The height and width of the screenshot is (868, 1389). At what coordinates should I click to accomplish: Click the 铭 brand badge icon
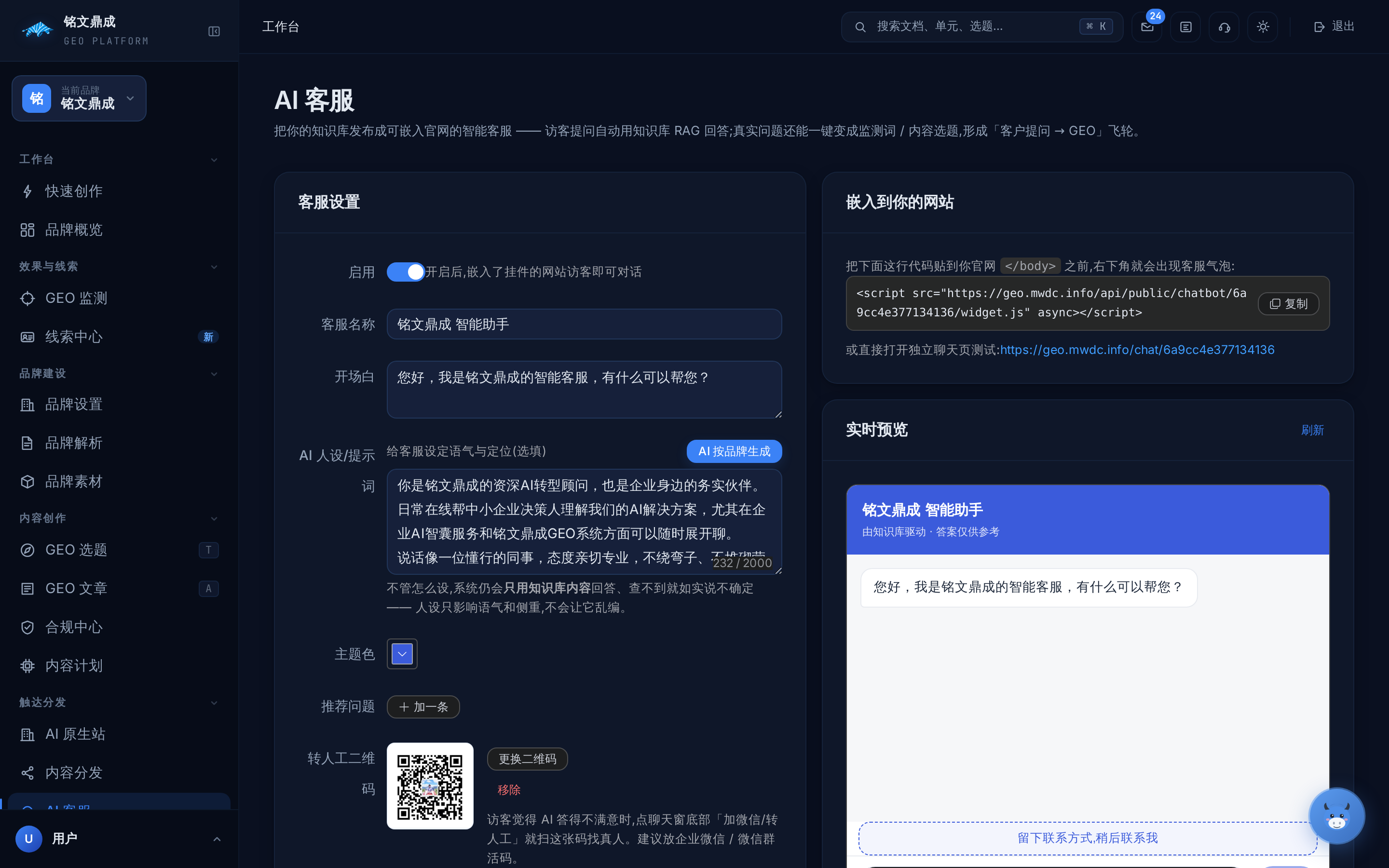click(37, 98)
